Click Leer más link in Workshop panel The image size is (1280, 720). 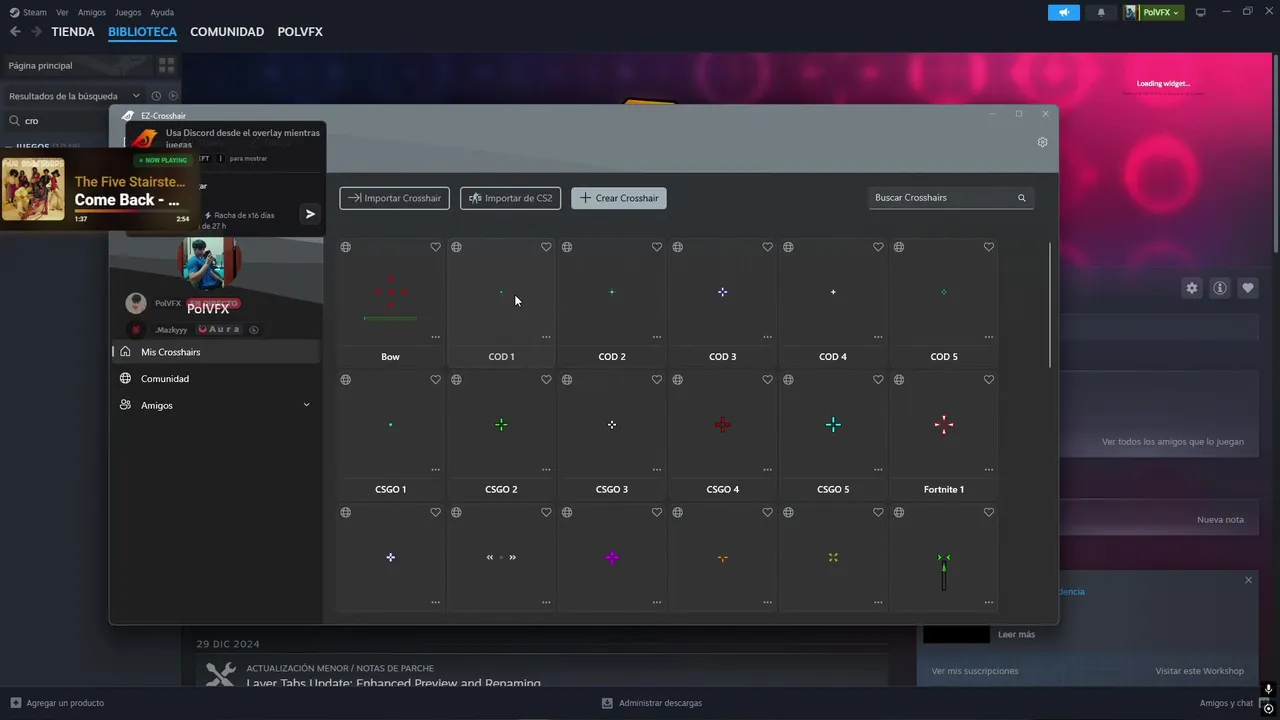[1016, 634]
